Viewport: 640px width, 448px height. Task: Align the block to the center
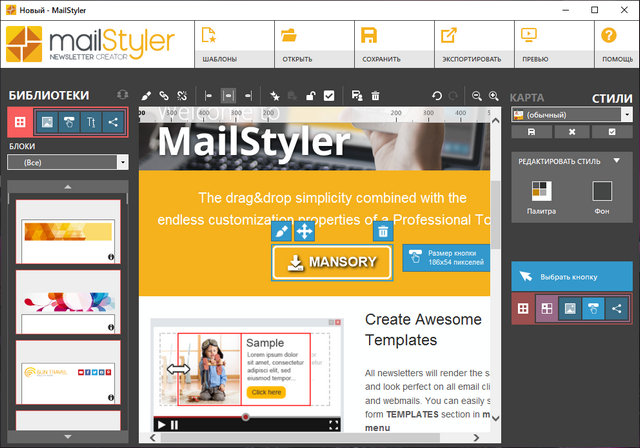228,96
